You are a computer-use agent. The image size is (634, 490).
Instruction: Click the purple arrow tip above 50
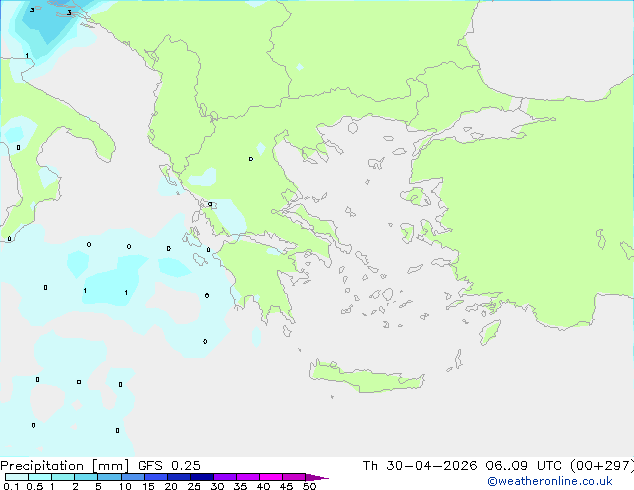point(317,477)
